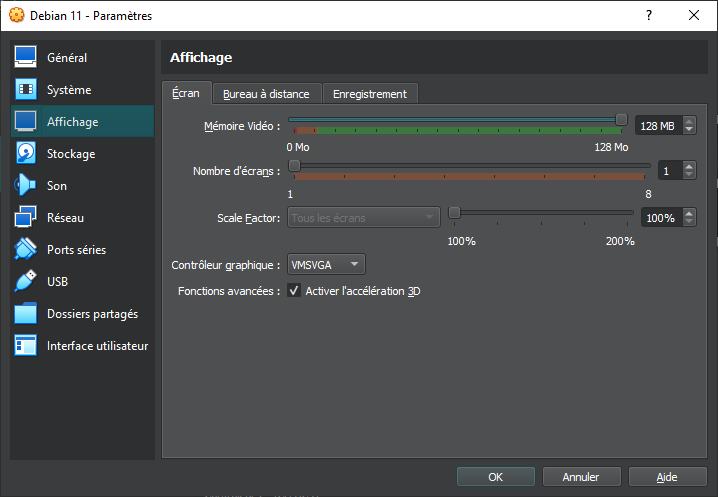The width and height of the screenshot is (718, 497).
Task: Decrease scale factor with down arrow
Action: pyautogui.click(x=689, y=222)
